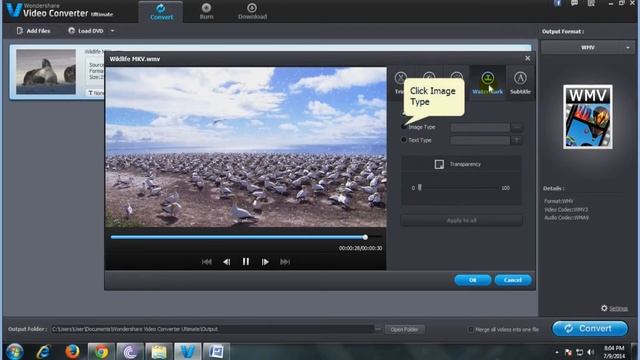Image resolution: width=640 pixels, height=360 pixels.
Task: Open the Burn tab
Action: click(207, 11)
